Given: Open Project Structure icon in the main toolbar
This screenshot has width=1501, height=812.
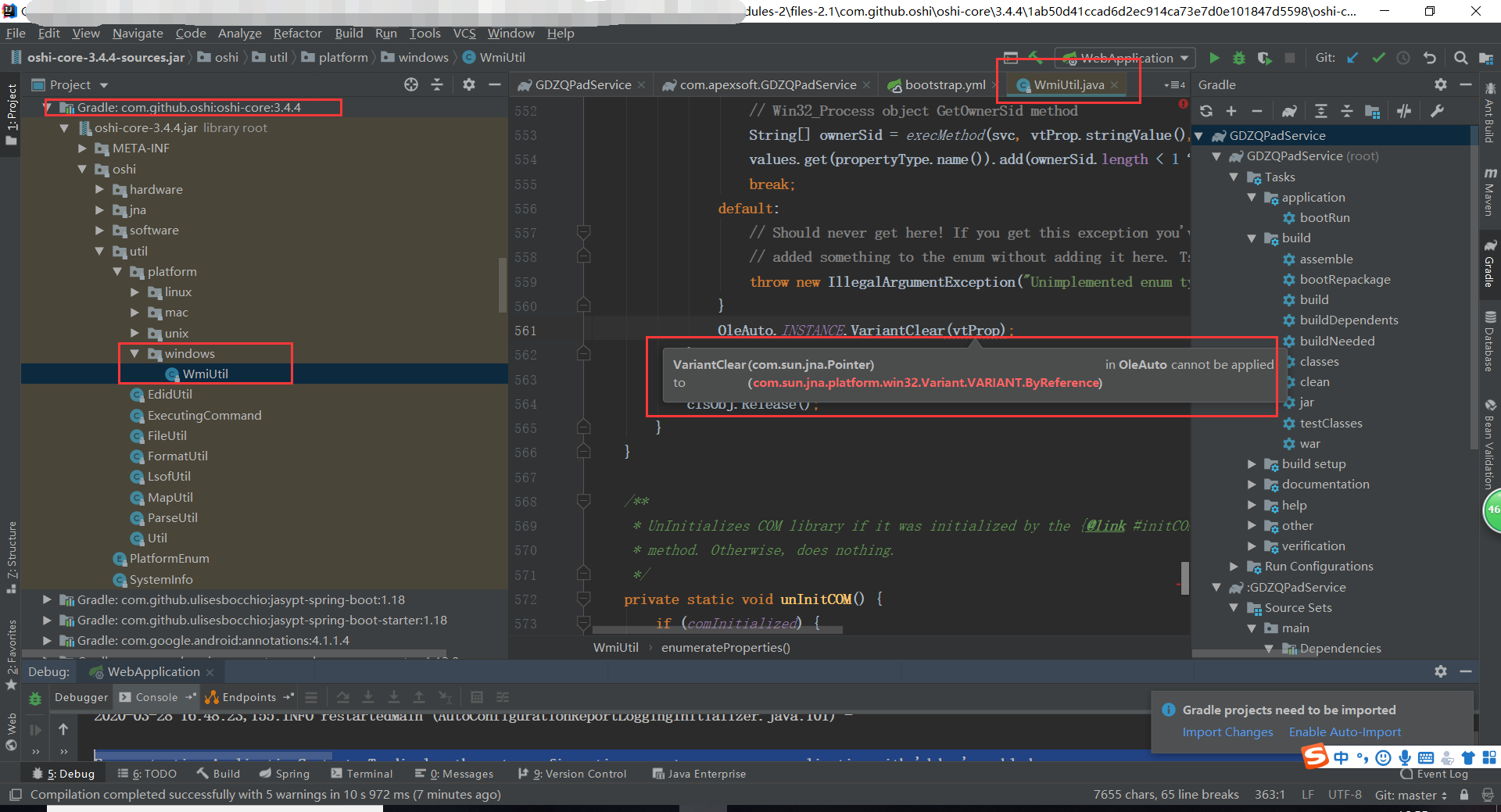Looking at the screenshot, I should point(1486,58).
